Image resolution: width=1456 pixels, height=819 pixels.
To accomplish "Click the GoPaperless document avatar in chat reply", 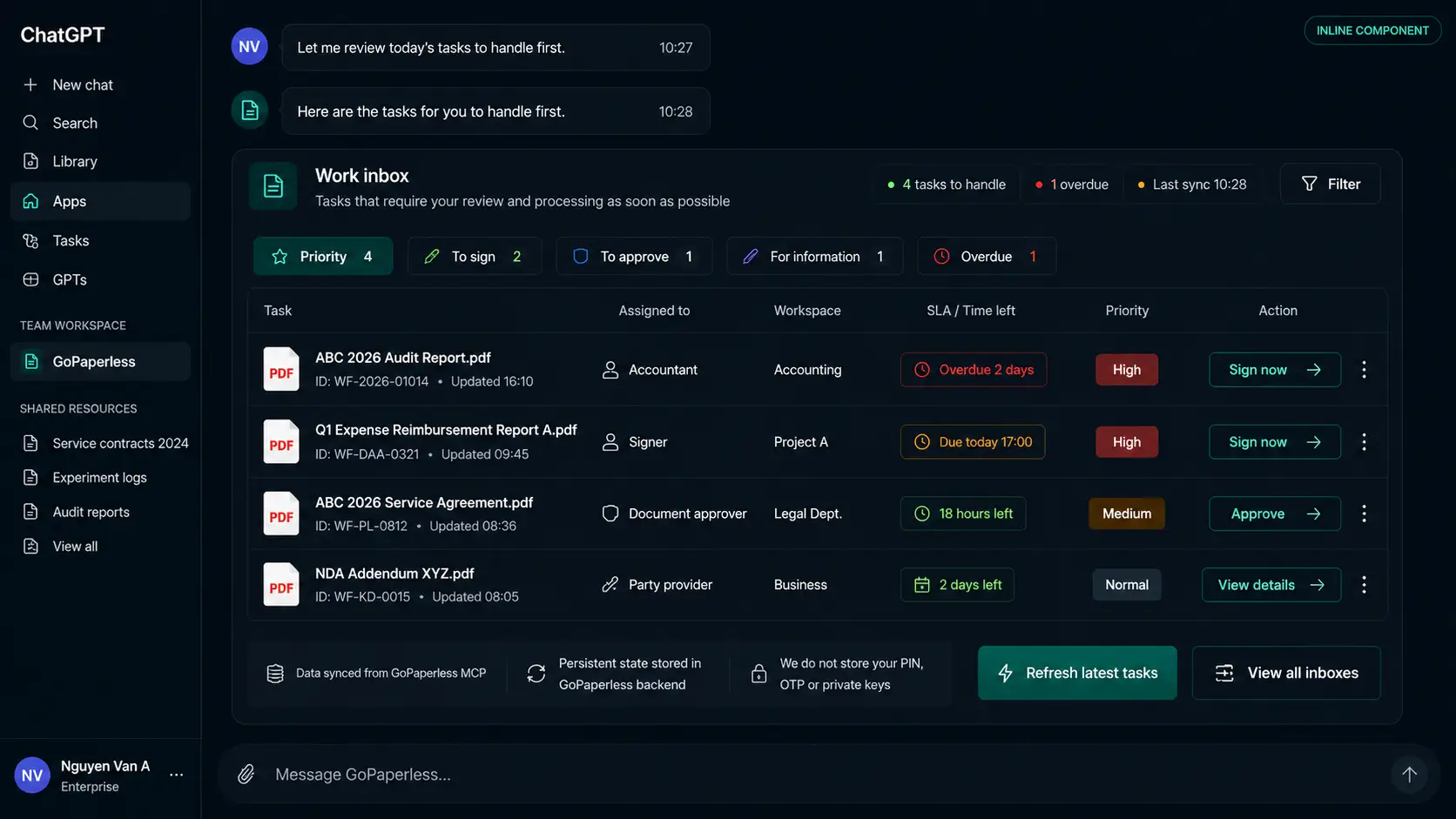I will pyautogui.click(x=249, y=110).
